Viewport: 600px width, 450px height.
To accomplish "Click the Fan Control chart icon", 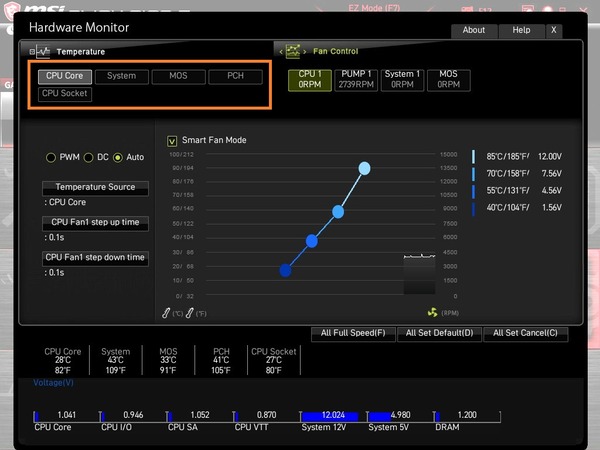I will pos(293,51).
